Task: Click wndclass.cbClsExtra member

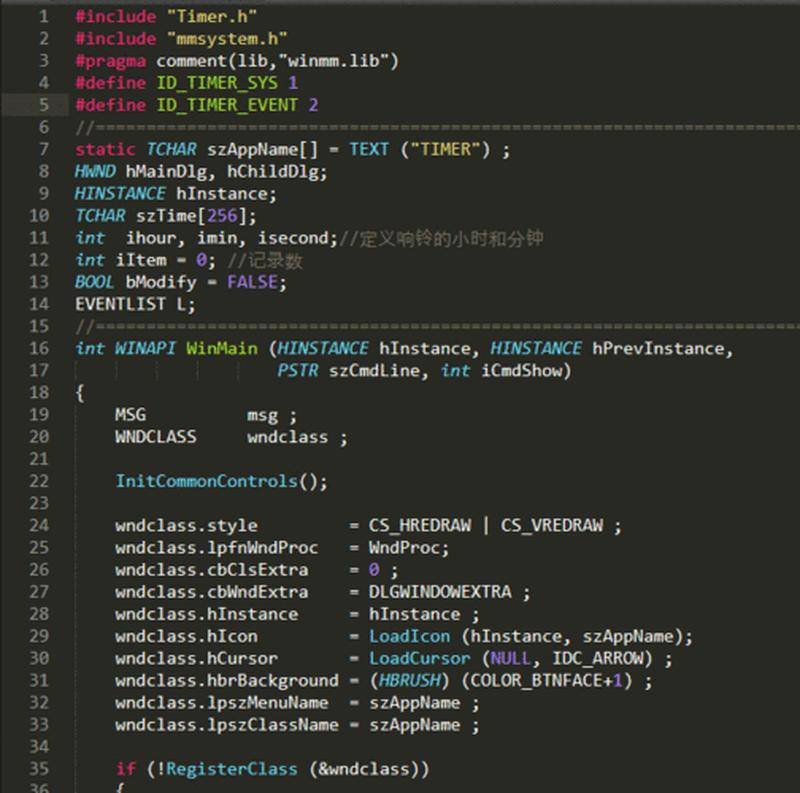Action: (212, 569)
